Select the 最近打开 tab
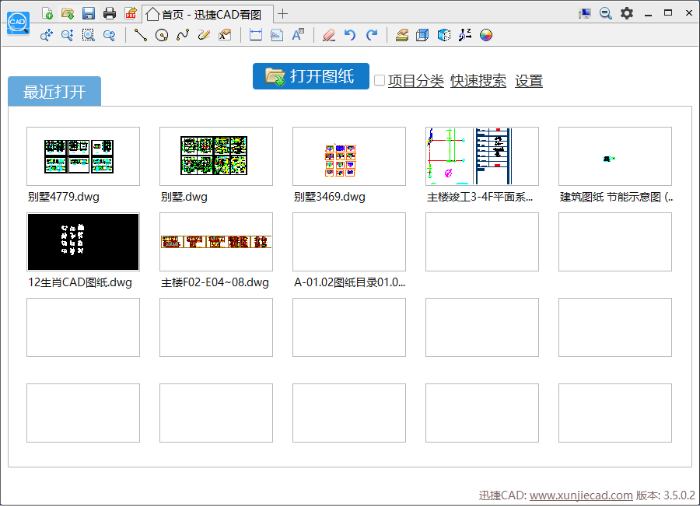 point(54,92)
